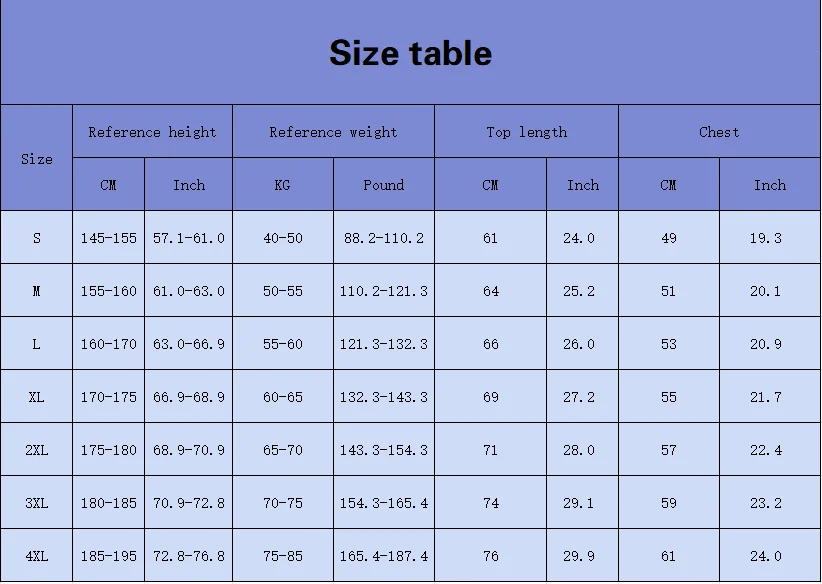Click the Size header cell

click(x=37, y=159)
